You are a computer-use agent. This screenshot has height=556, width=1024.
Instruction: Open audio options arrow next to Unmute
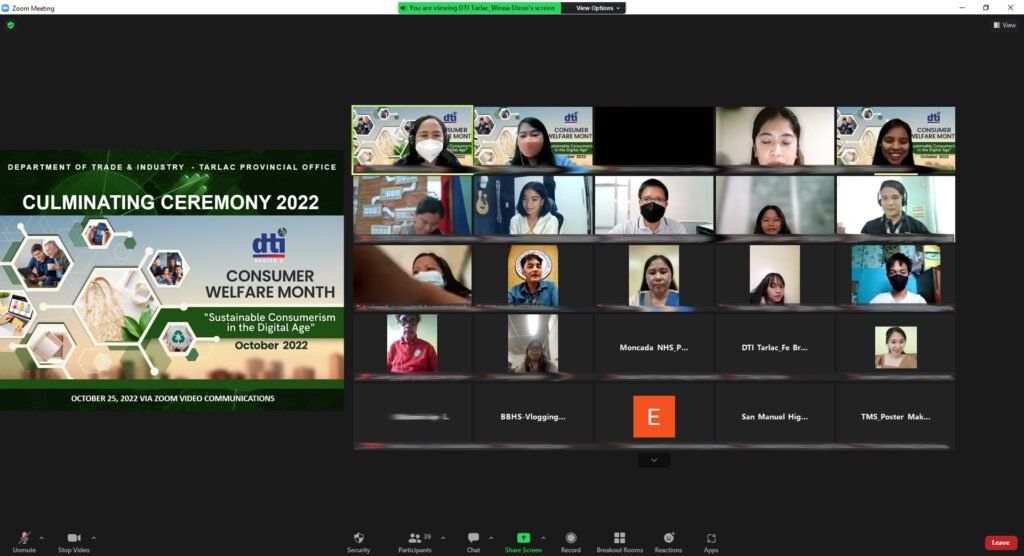pyautogui.click(x=42, y=538)
